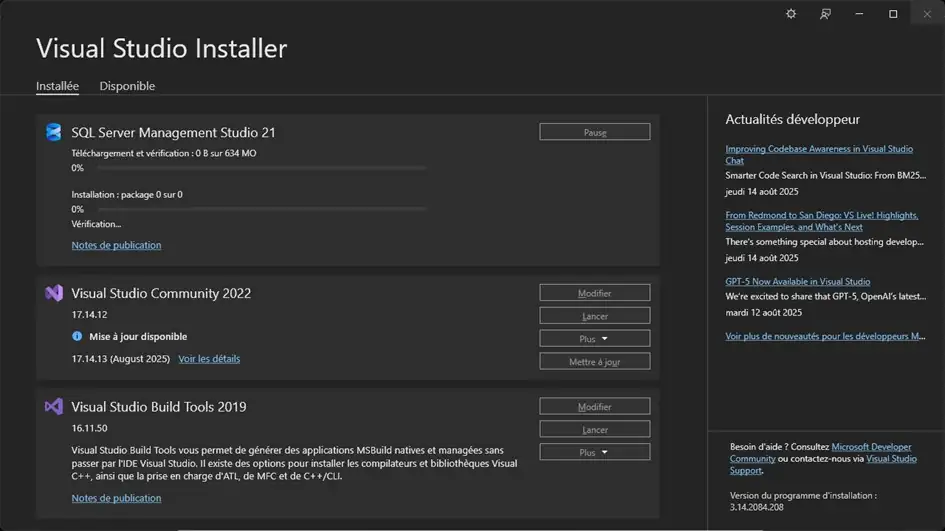The image size is (945, 531).
Task: Switch to the Disponible tab
Action: (x=127, y=86)
